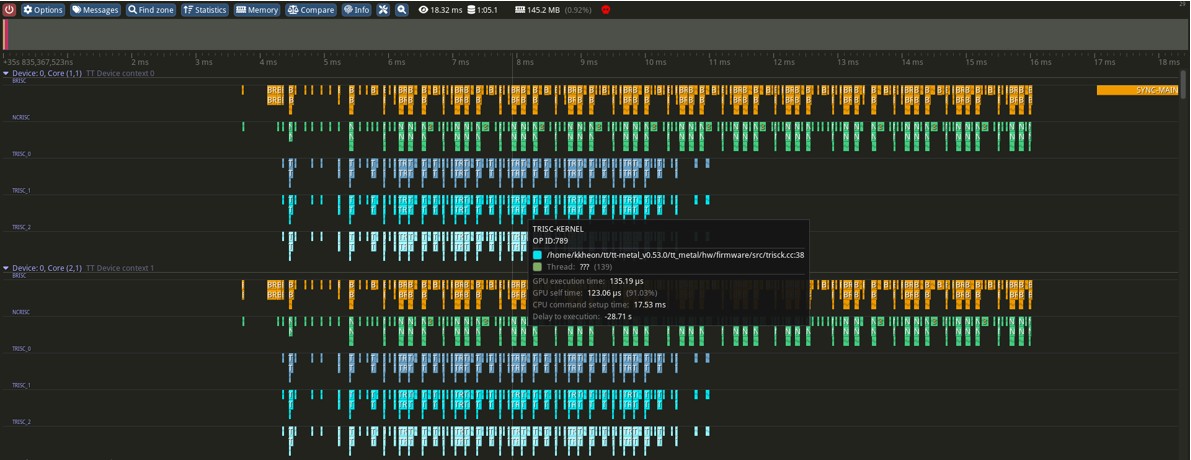This screenshot has width=1191, height=460.
Task: Click the red power connection icon
Action: pos(9,9)
